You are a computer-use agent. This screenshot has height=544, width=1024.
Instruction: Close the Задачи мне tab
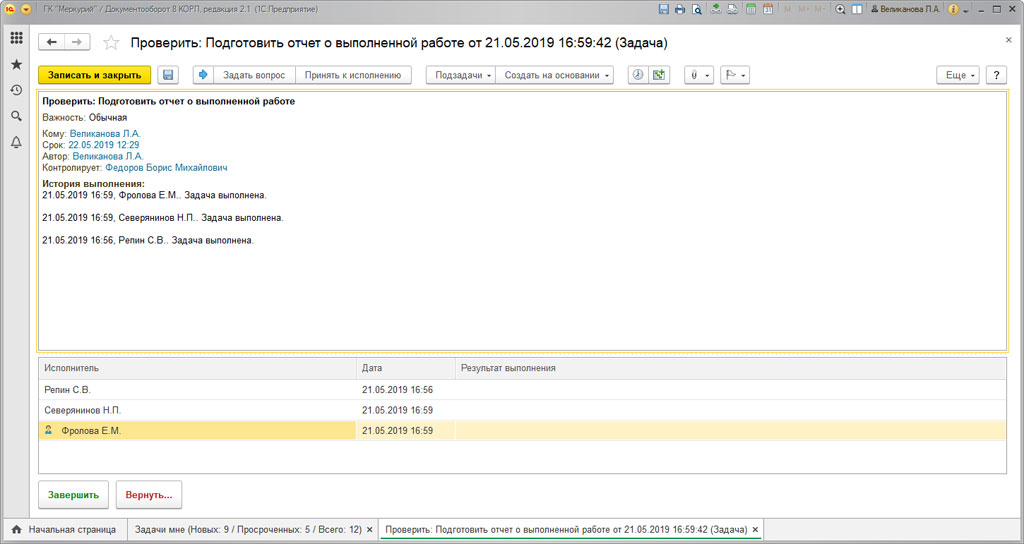370,530
